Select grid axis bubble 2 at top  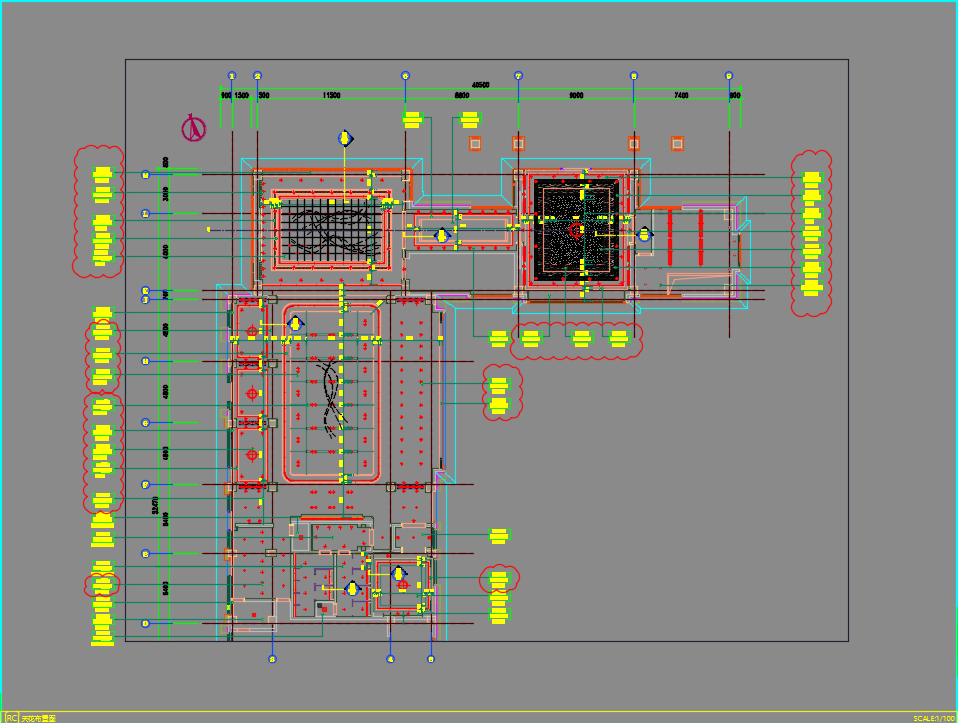(x=257, y=76)
